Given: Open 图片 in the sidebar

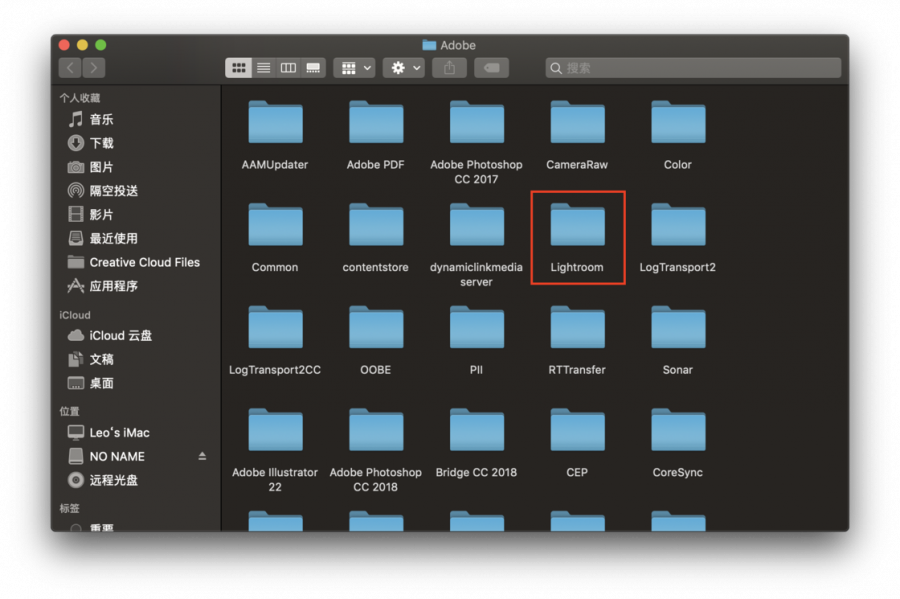Looking at the screenshot, I should coord(135,167).
